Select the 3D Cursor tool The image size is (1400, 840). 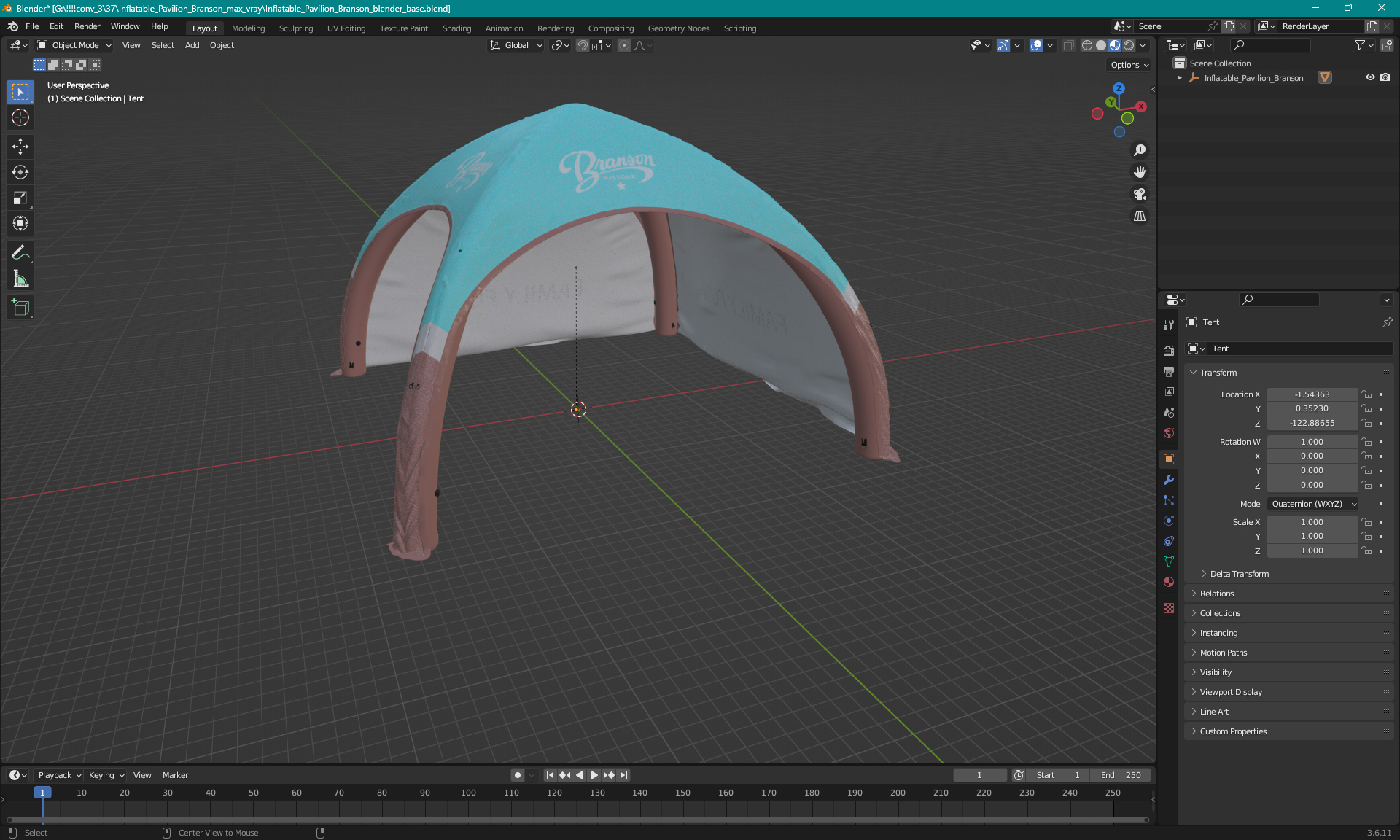pyautogui.click(x=20, y=117)
